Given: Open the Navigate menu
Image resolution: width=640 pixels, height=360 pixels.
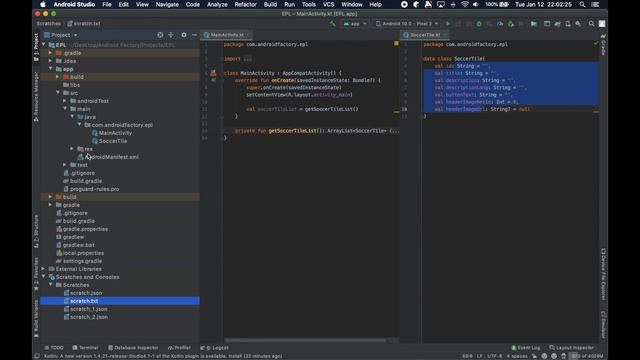Looking at the screenshot, I should (x=167, y=4).
